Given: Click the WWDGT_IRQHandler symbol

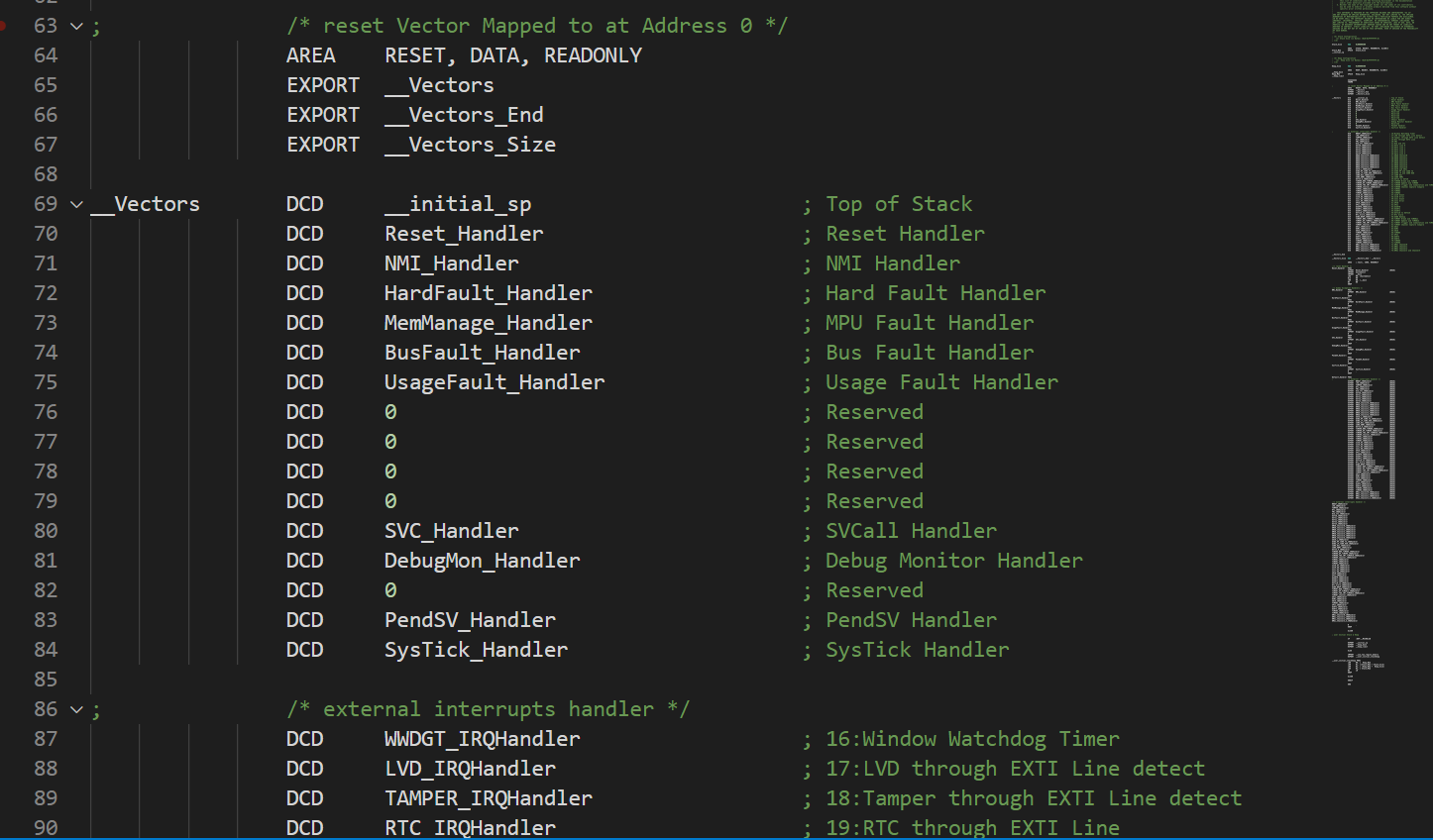Looking at the screenshot, I should (x=482, y=739).
